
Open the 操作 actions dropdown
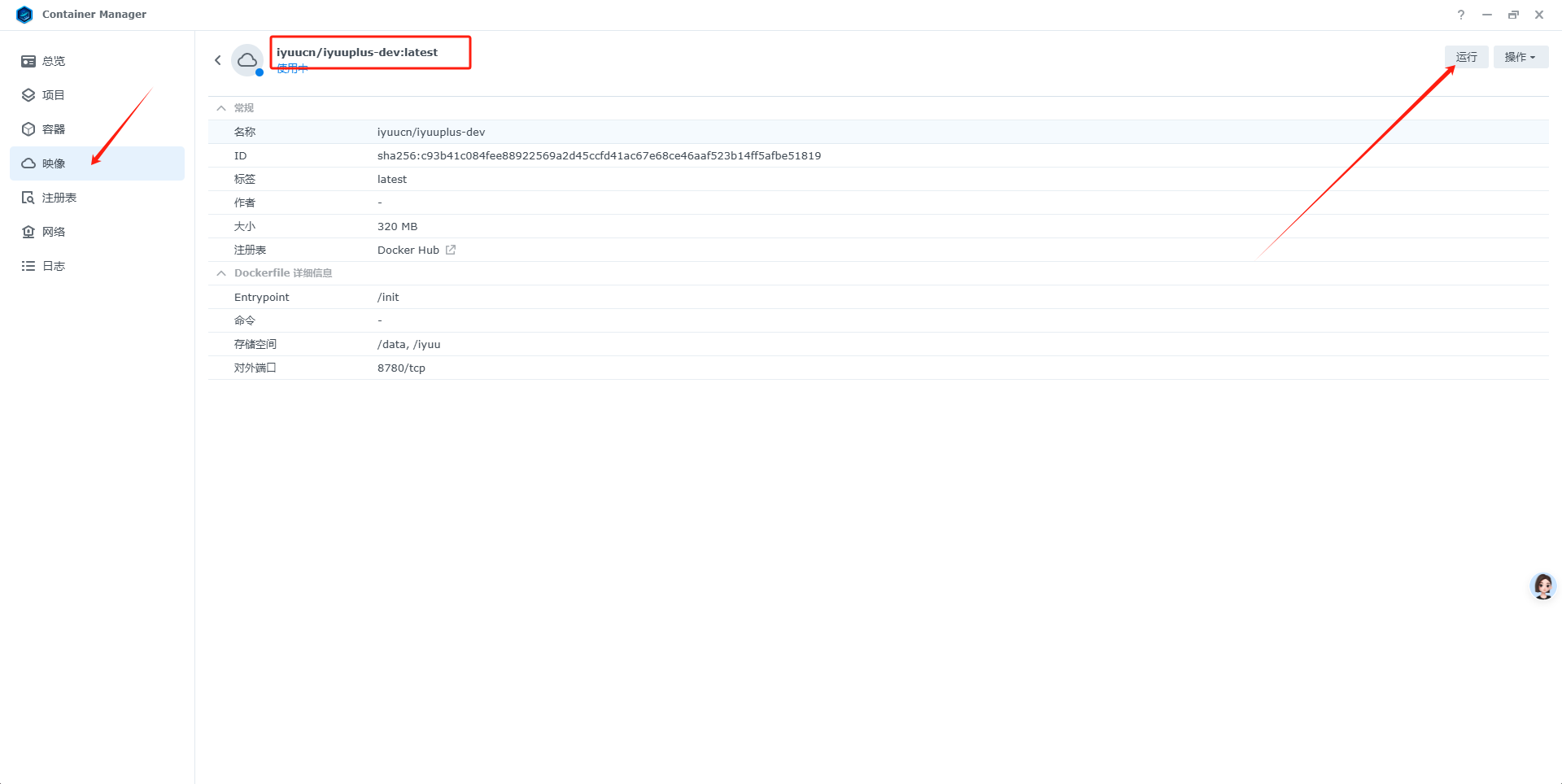point(1520,57)
